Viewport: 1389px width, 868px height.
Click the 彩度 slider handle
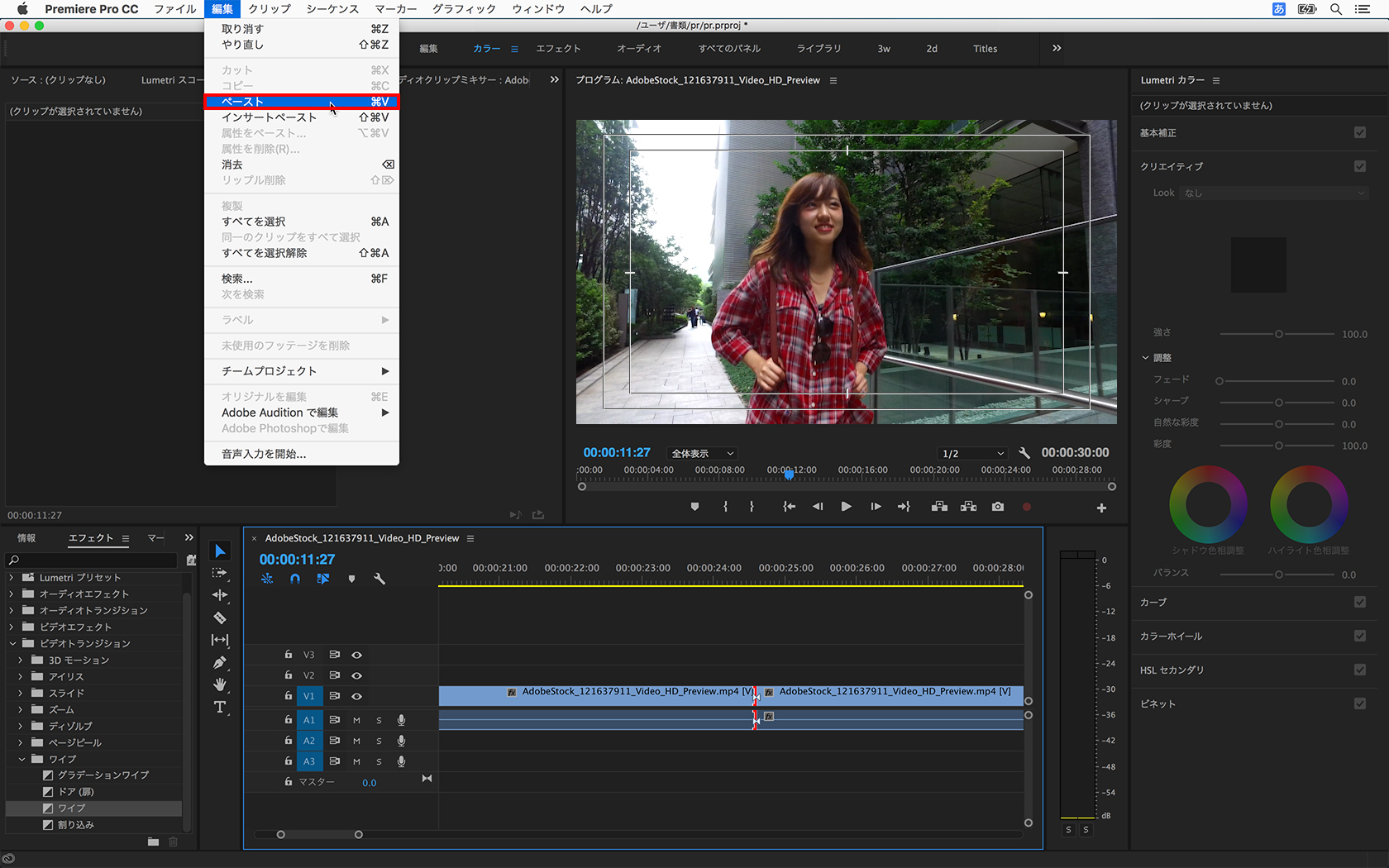coord(1278,446)
